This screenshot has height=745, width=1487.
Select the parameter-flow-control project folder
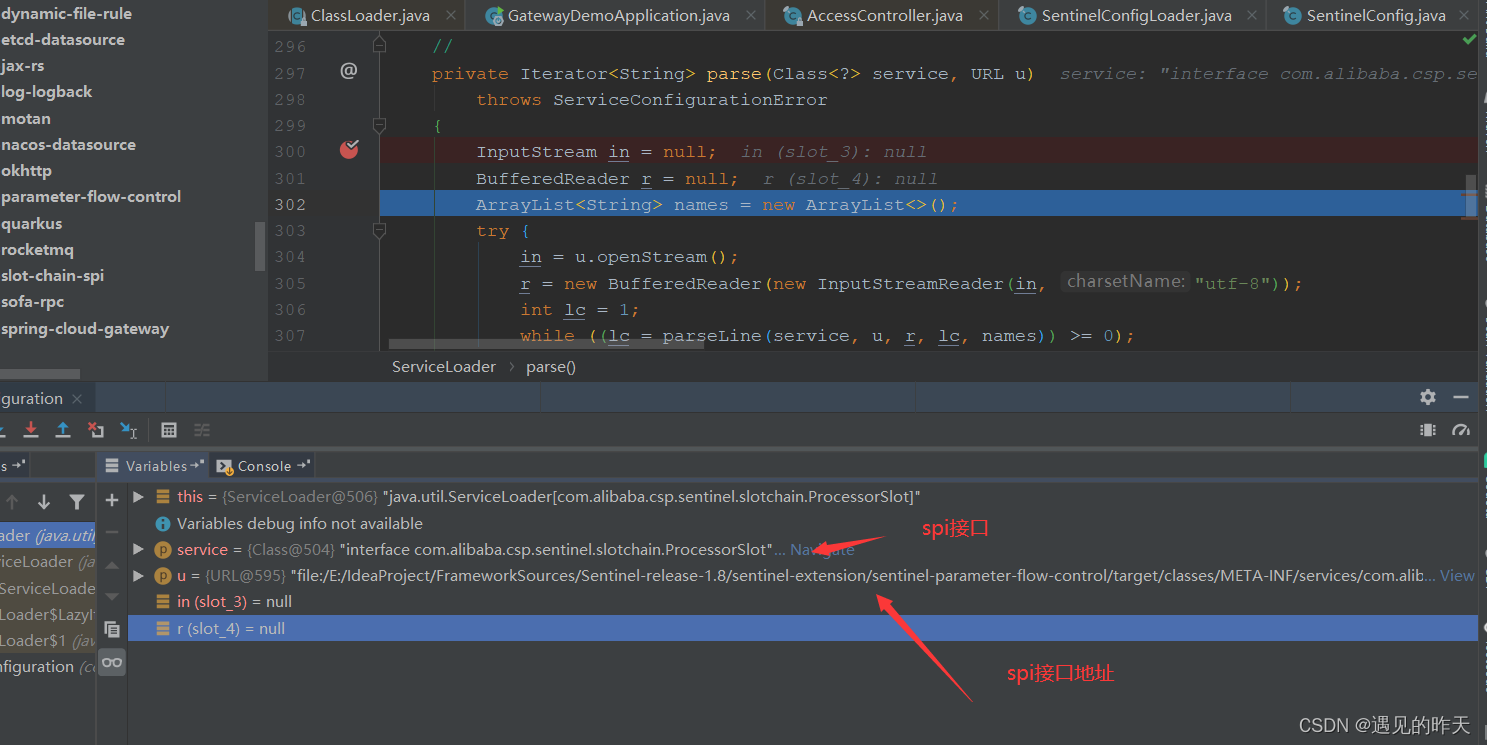point(91,196)
